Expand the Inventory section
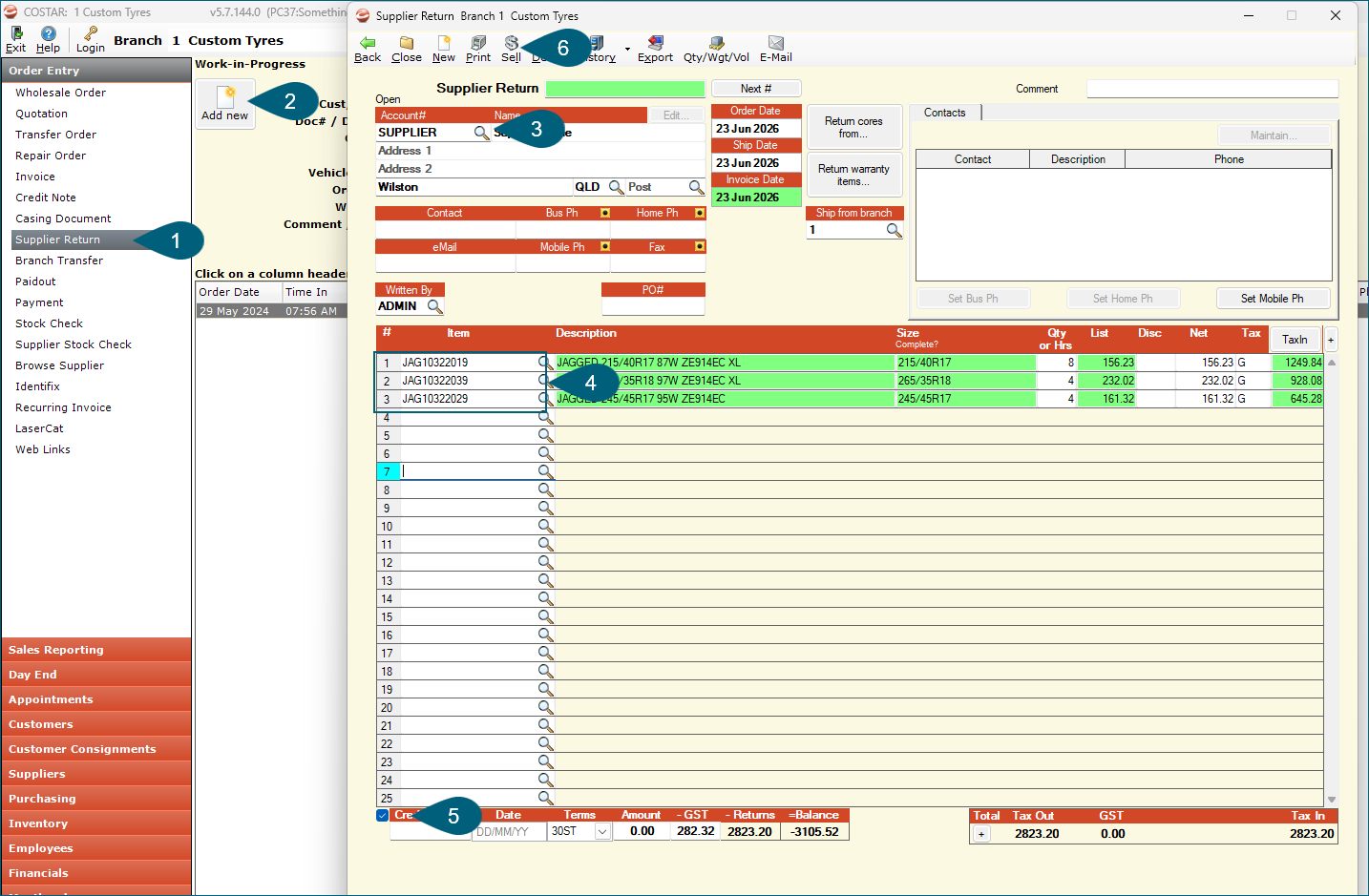 (x=96, y=823)
